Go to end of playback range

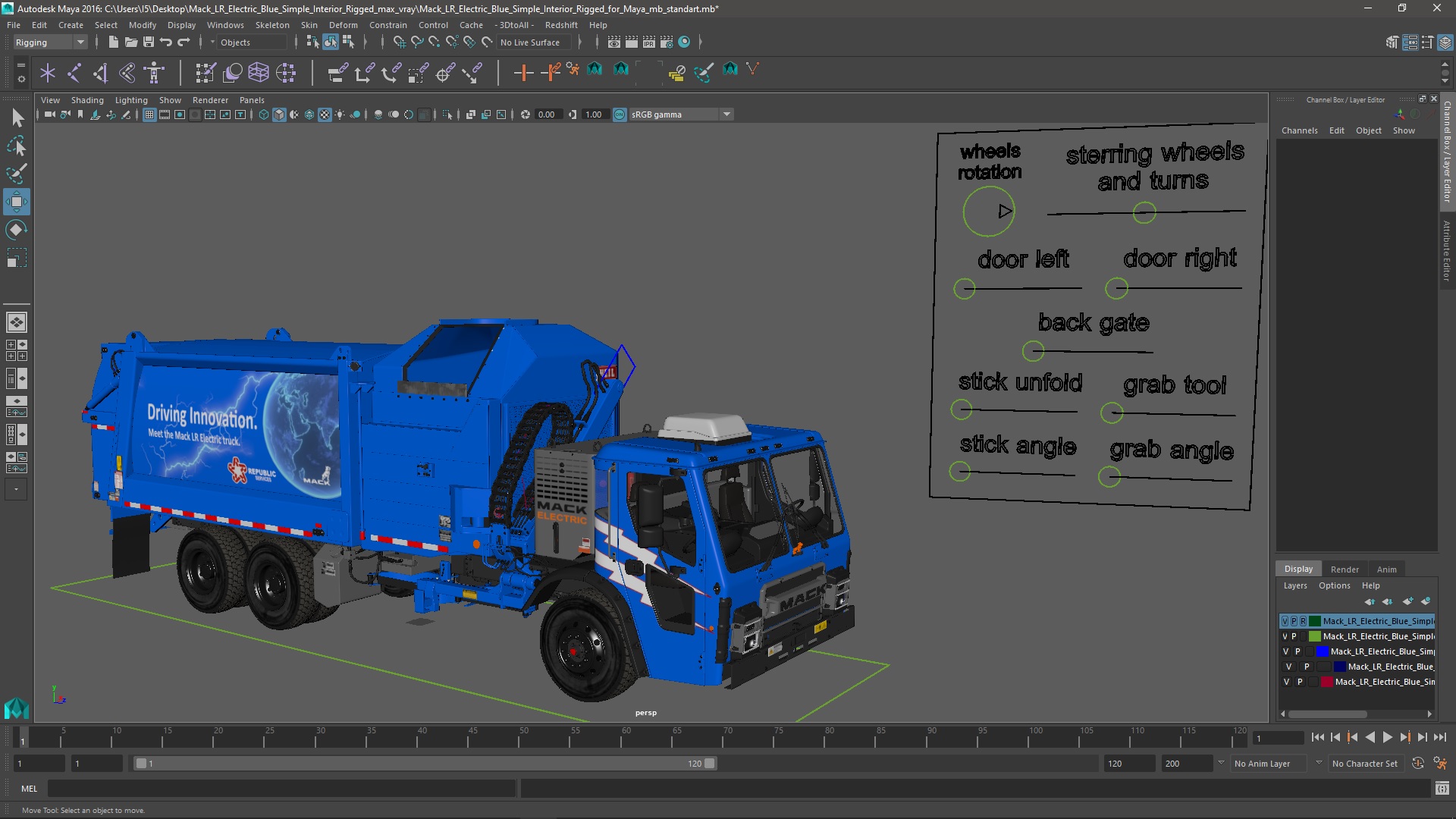pos(1439,737)
